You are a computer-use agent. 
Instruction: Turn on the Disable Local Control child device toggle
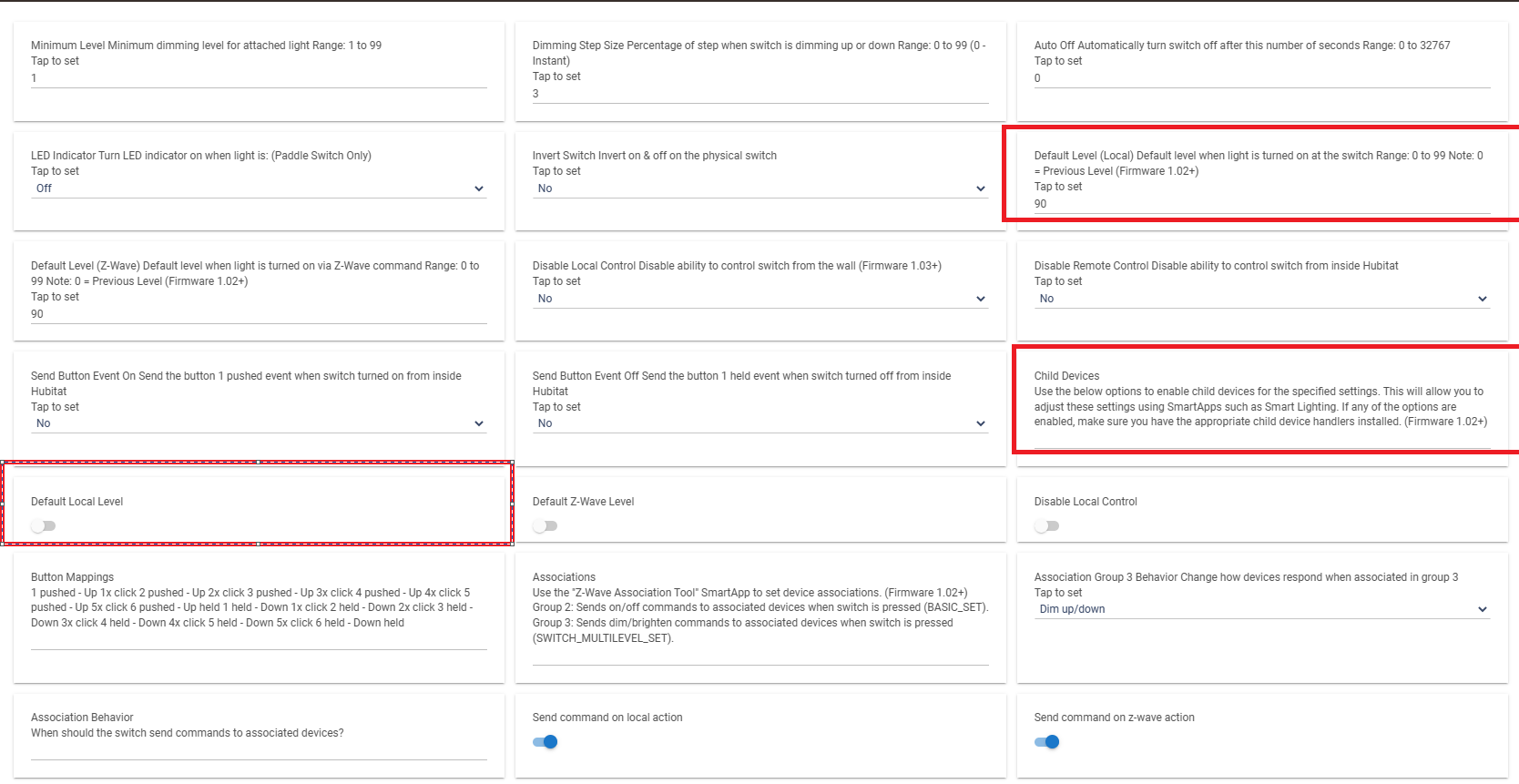click(1046, 526)
